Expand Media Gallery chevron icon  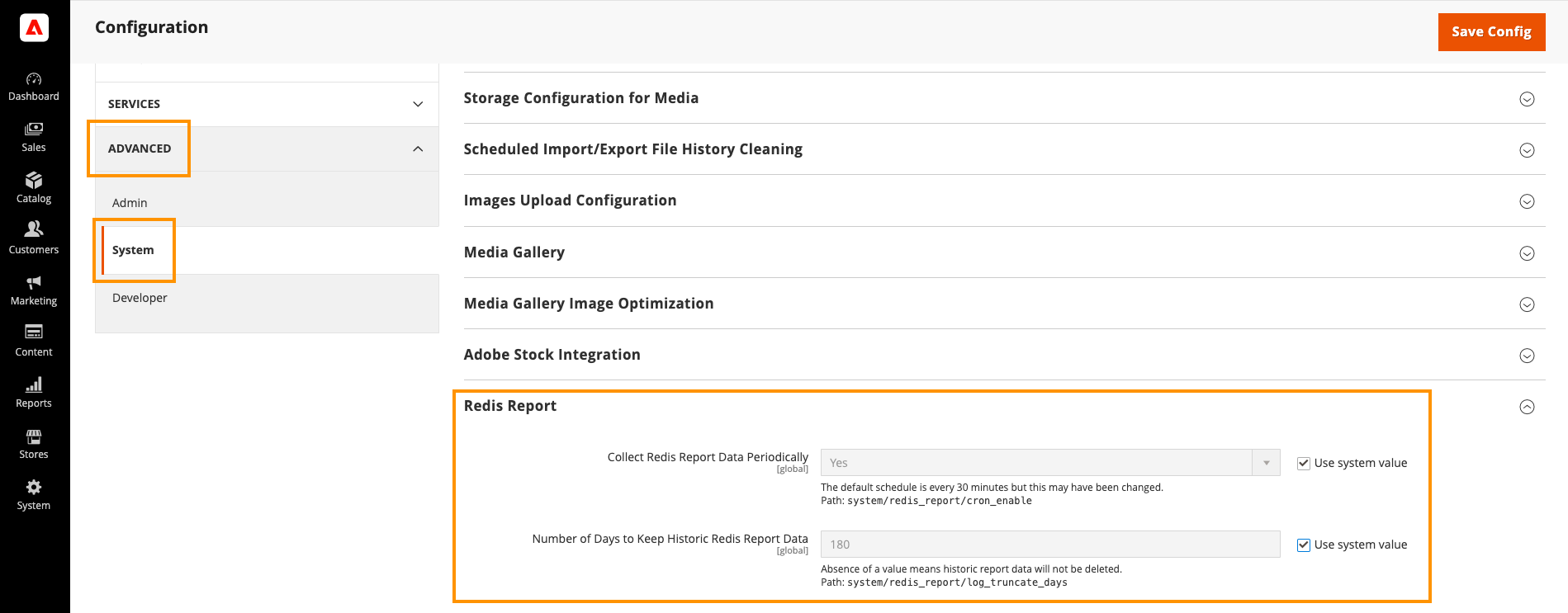1527,253
